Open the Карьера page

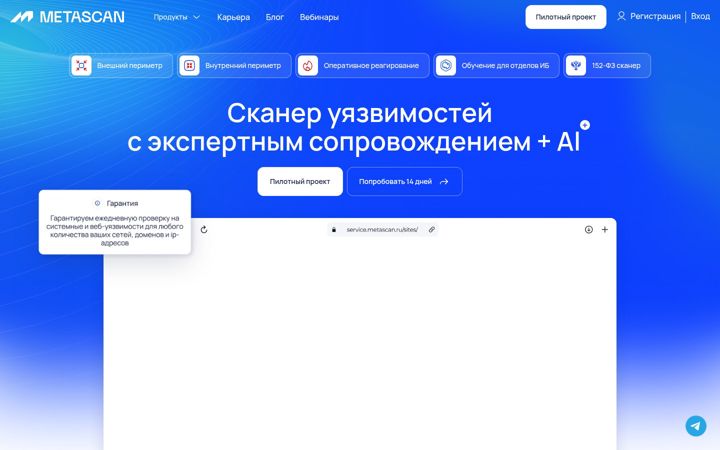click(233, 17)
